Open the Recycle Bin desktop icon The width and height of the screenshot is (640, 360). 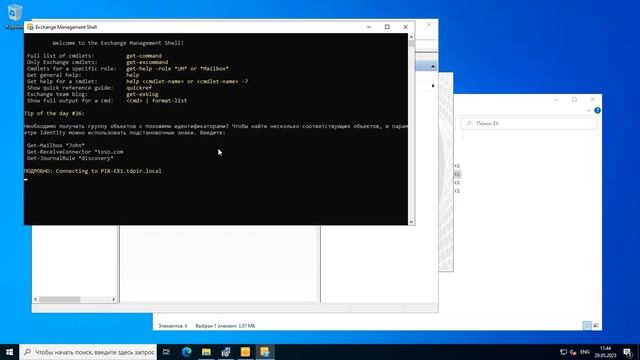tap(14, 16)
